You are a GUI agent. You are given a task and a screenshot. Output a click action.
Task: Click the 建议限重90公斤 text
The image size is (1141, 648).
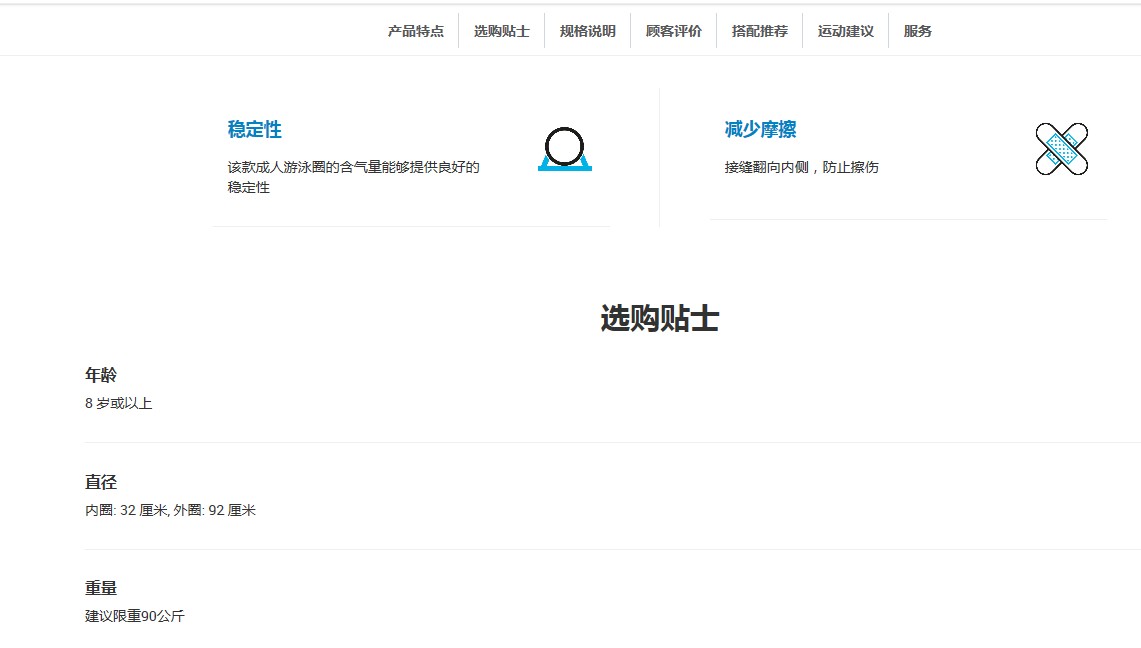tap(135, 616)
